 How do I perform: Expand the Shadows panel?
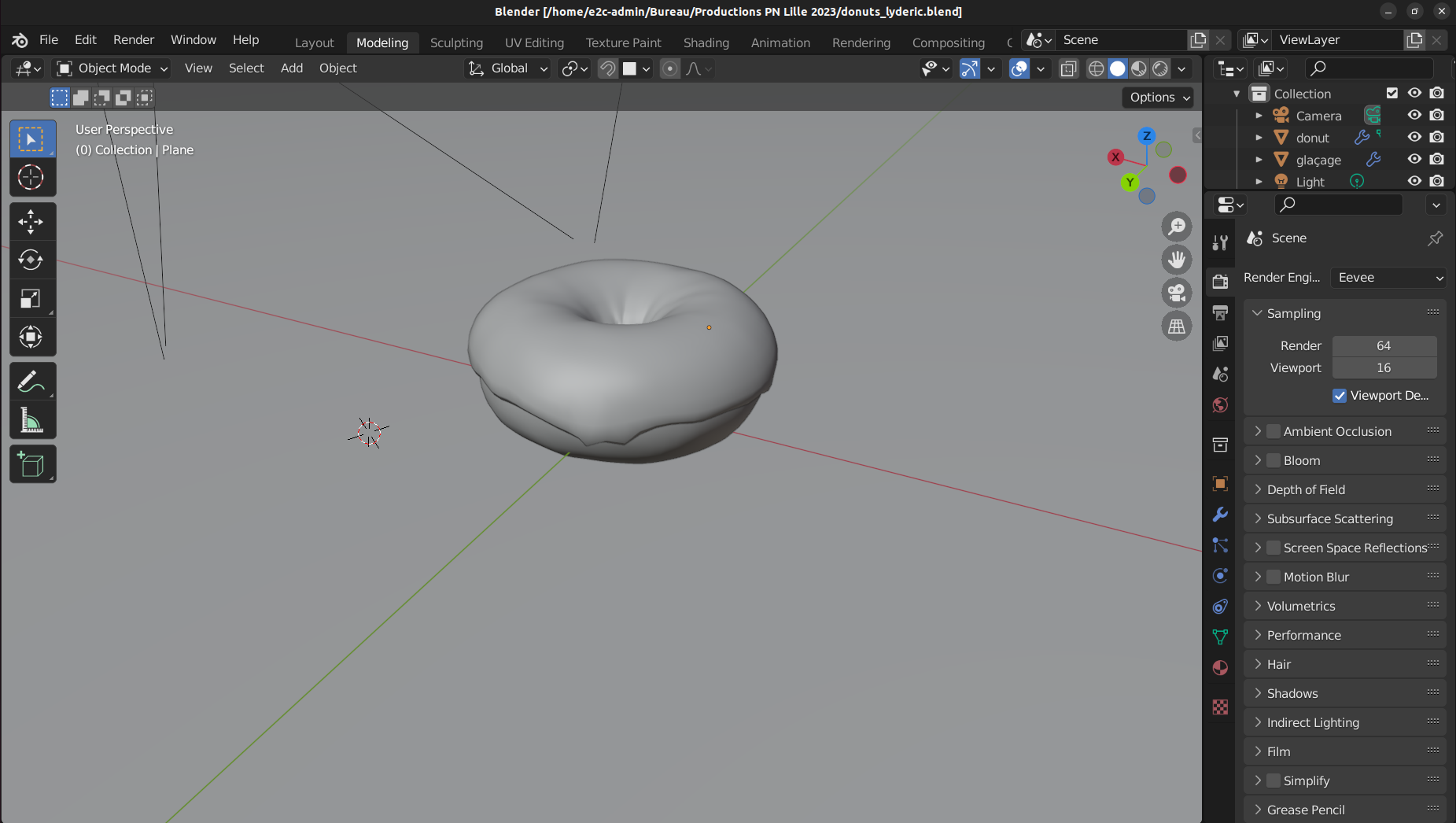(x=1292, y=693)
